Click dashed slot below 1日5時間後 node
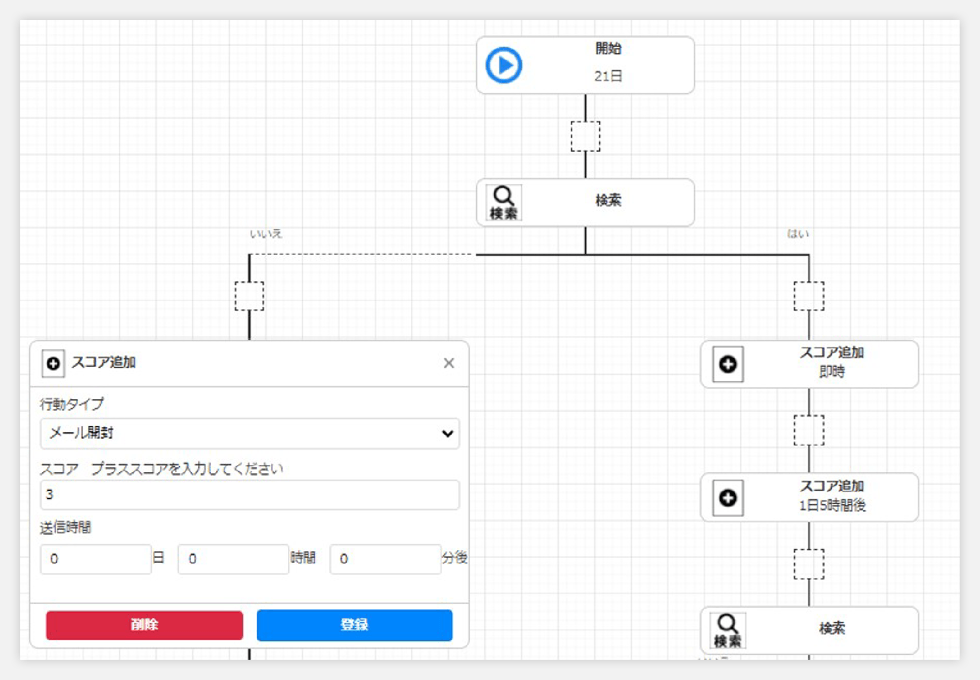 (x=809, y=564)
